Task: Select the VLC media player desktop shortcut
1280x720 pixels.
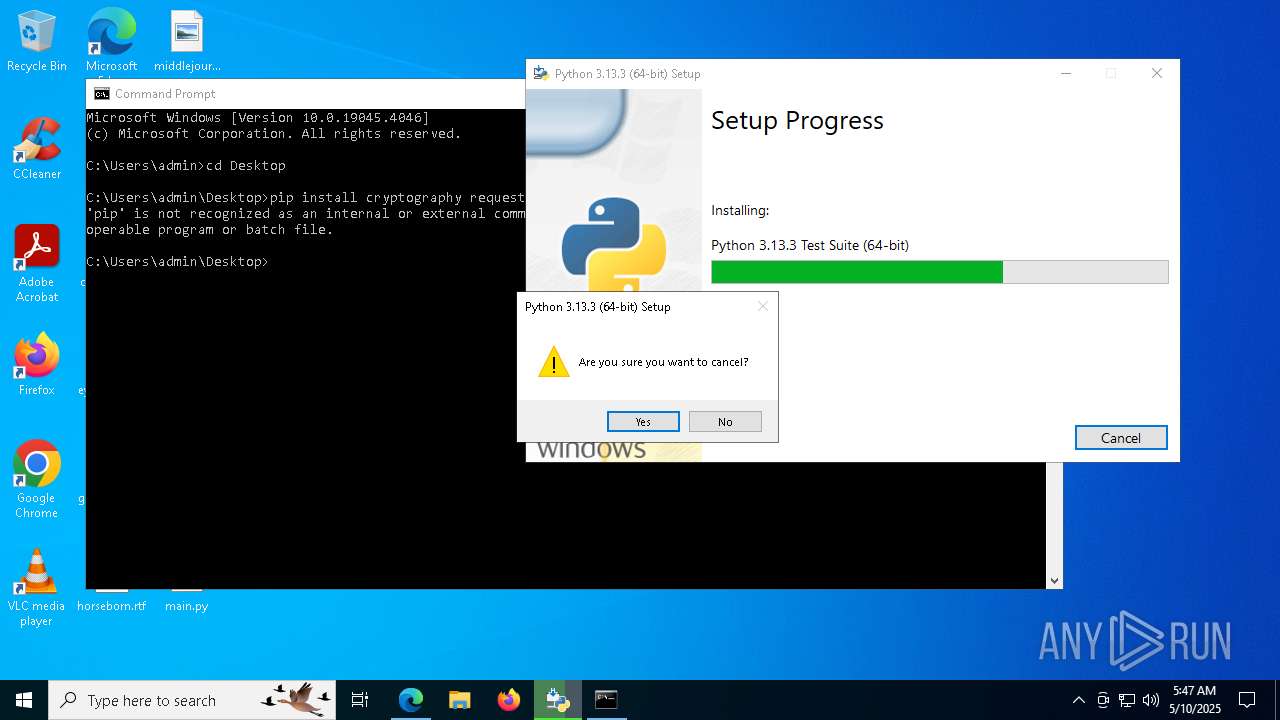Action: 37,588
